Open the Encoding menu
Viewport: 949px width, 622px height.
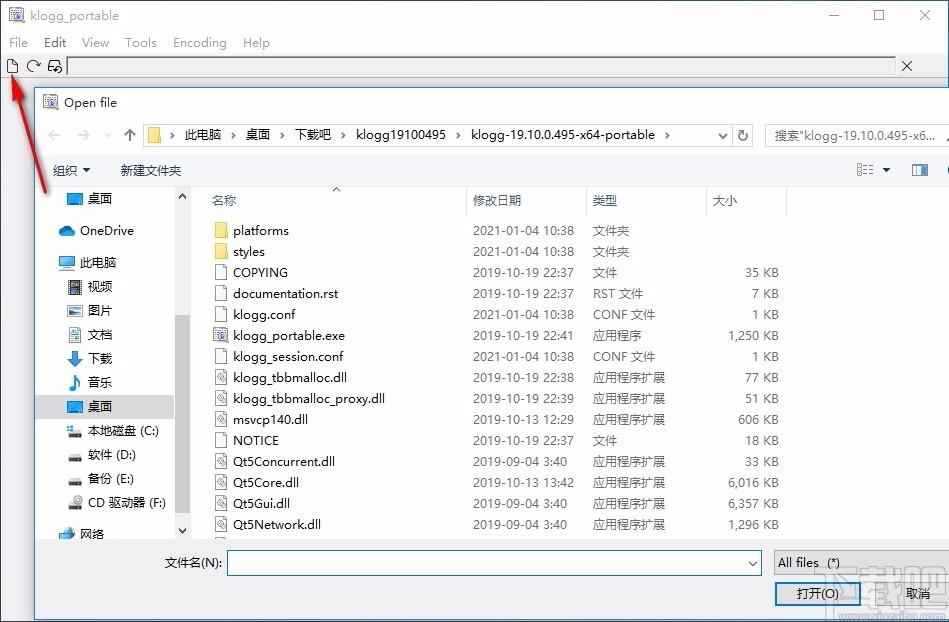coord(200,42)
